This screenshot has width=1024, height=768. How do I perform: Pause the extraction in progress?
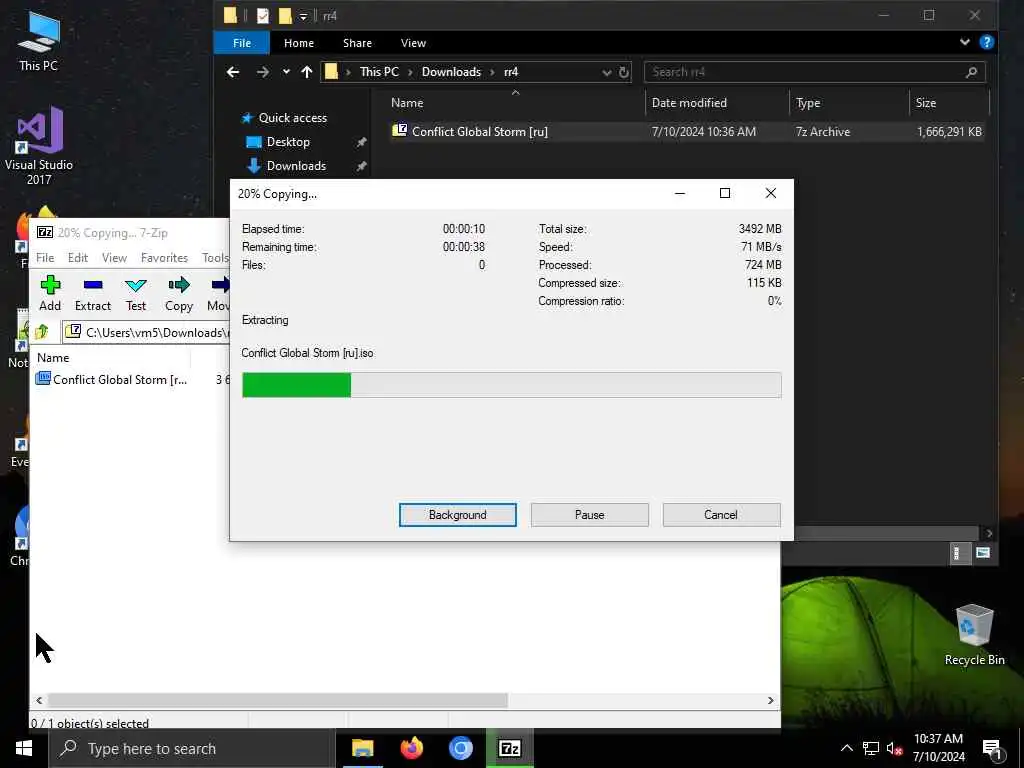[x=589, y=515]
